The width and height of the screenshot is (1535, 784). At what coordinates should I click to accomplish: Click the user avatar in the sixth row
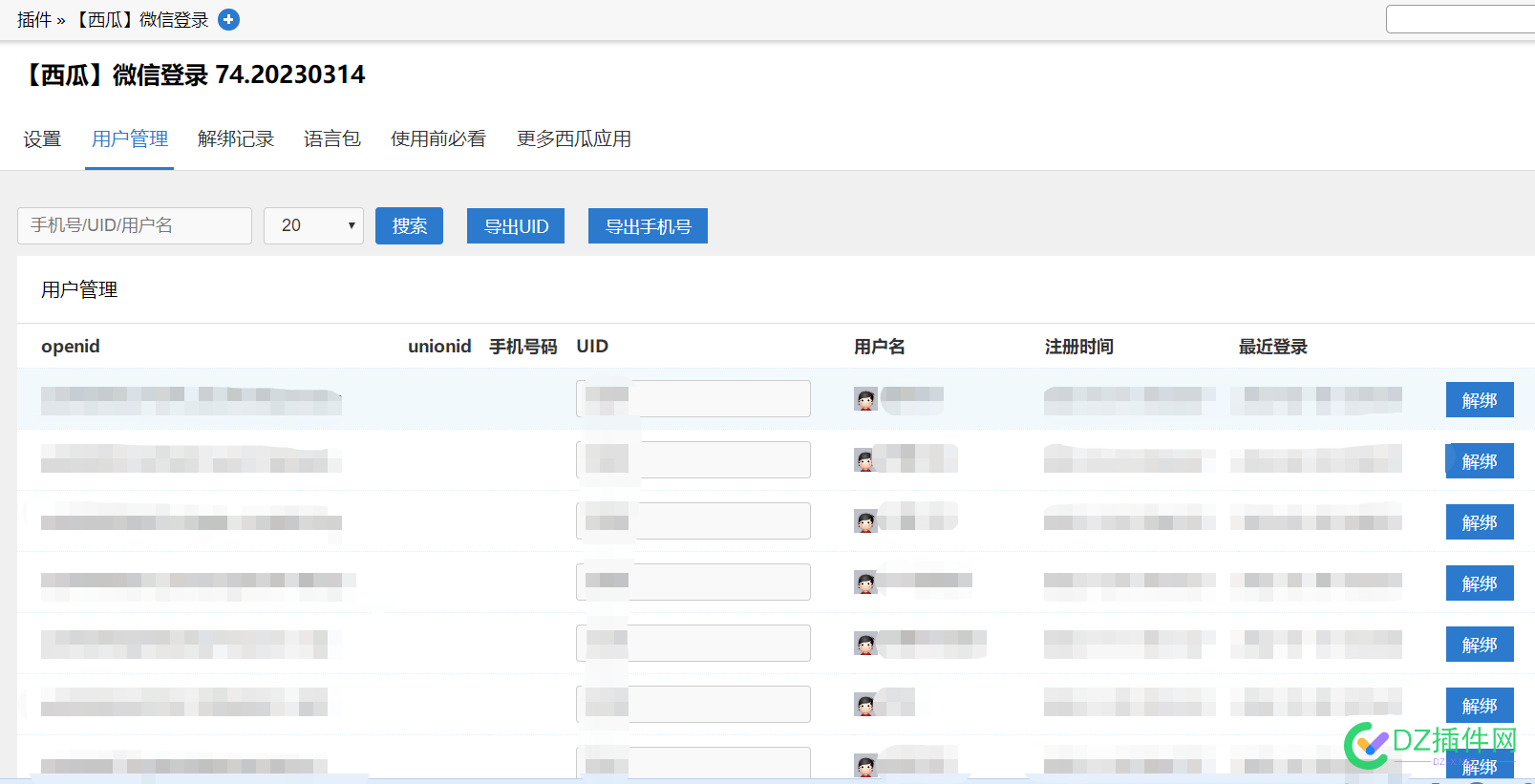tap(865, 706)
